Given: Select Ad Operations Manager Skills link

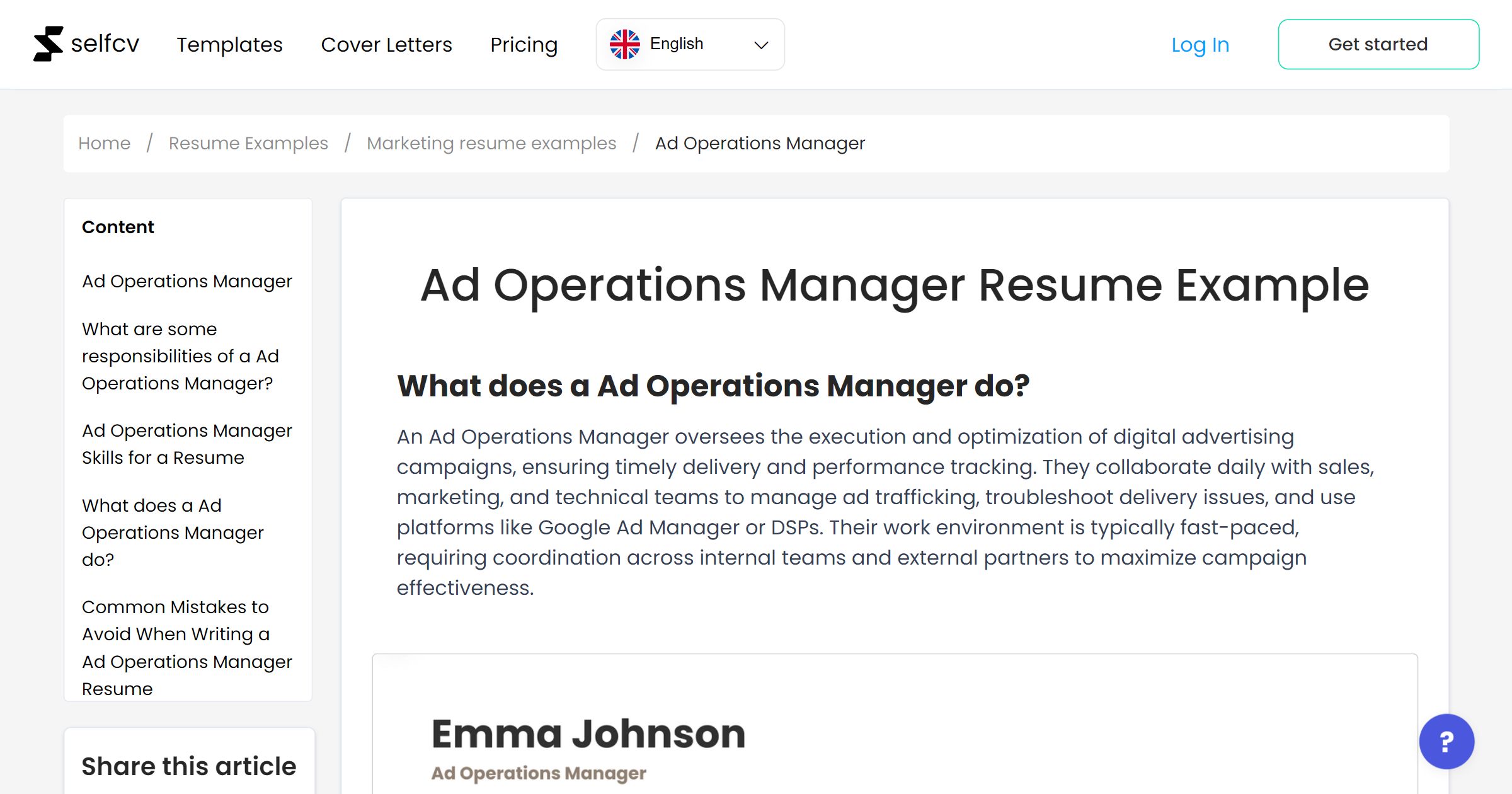Looking at the screenshot, I should click(x=186, y=444).
